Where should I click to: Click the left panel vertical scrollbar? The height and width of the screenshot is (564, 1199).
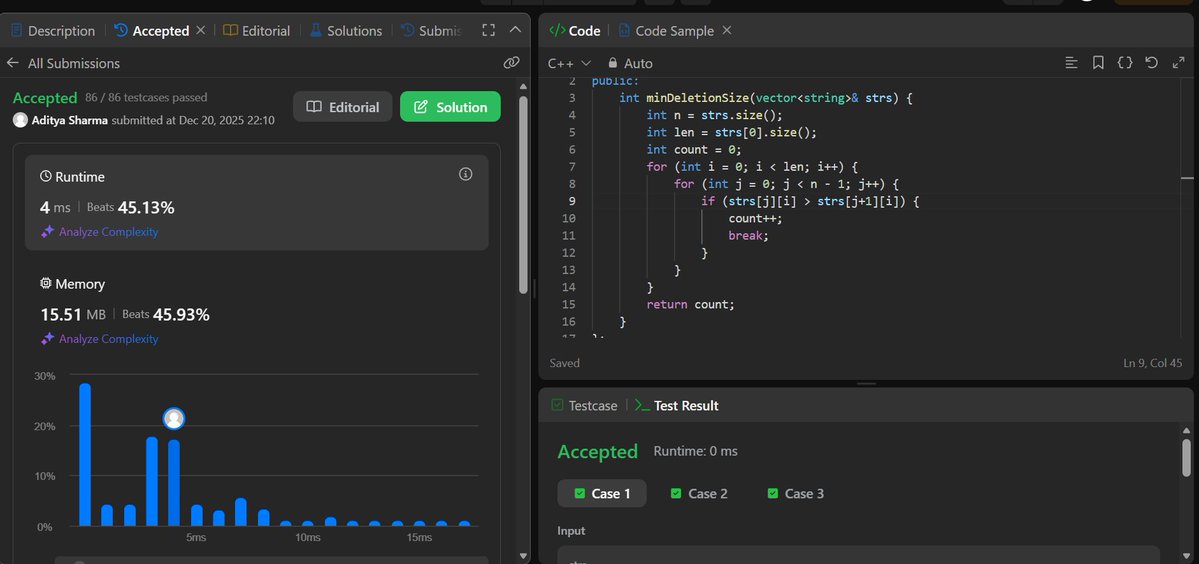pos(523,195)
